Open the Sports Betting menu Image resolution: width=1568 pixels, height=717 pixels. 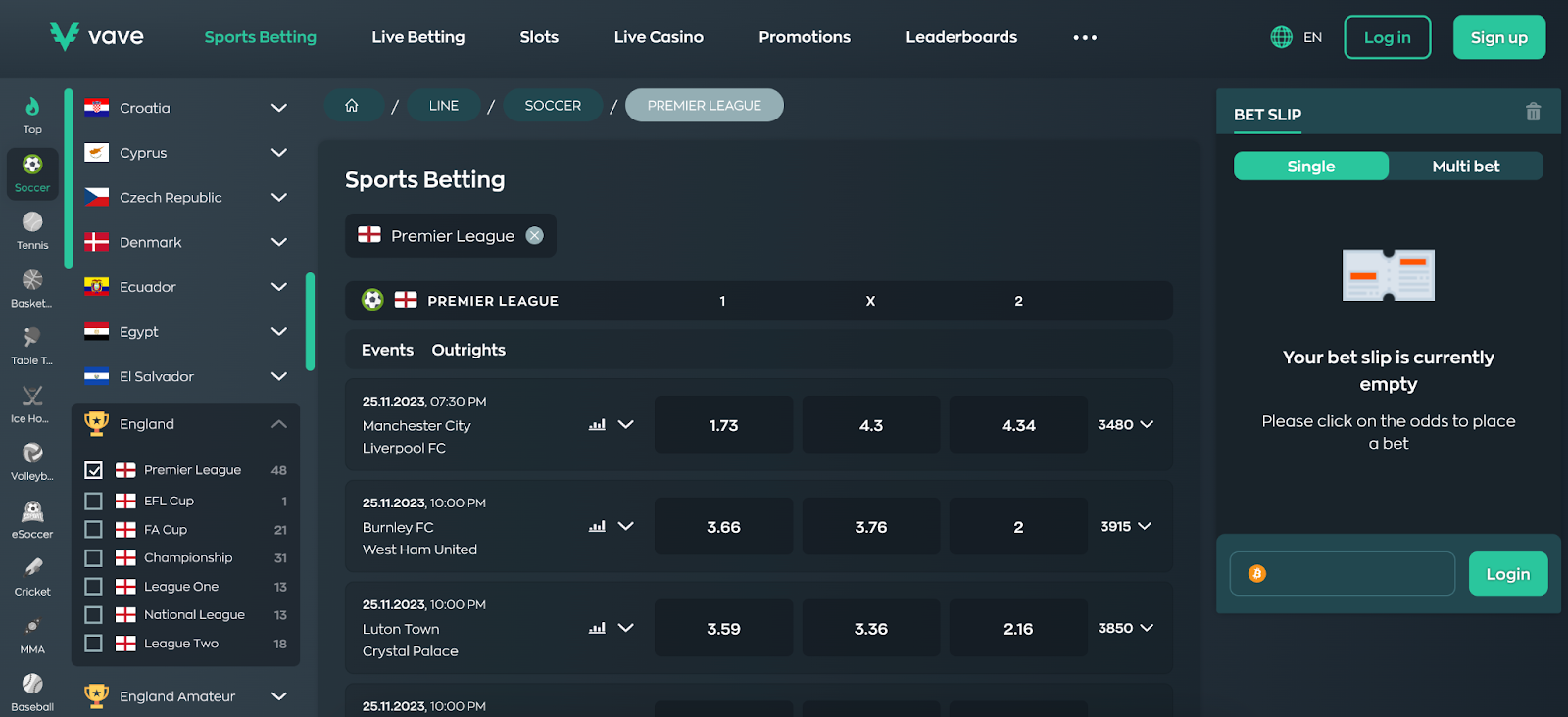261,37
